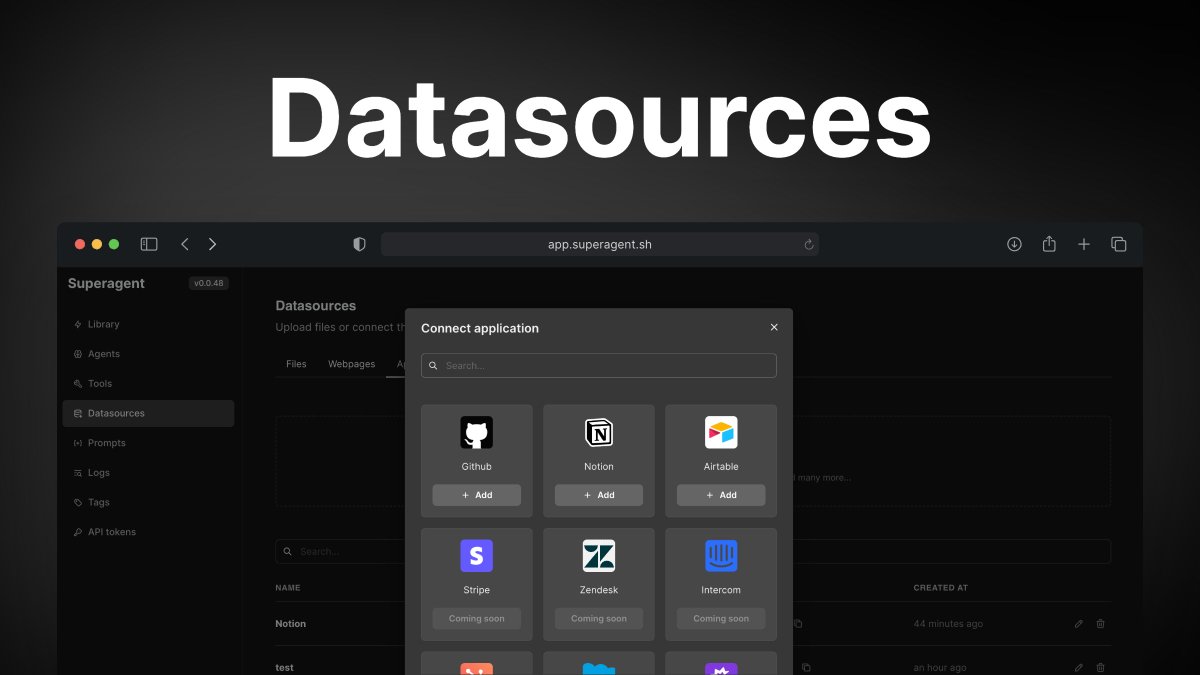Close the Connect application dialog
Image resolution: width=1200 pixels, height=675 pixels.
[774, 327]
